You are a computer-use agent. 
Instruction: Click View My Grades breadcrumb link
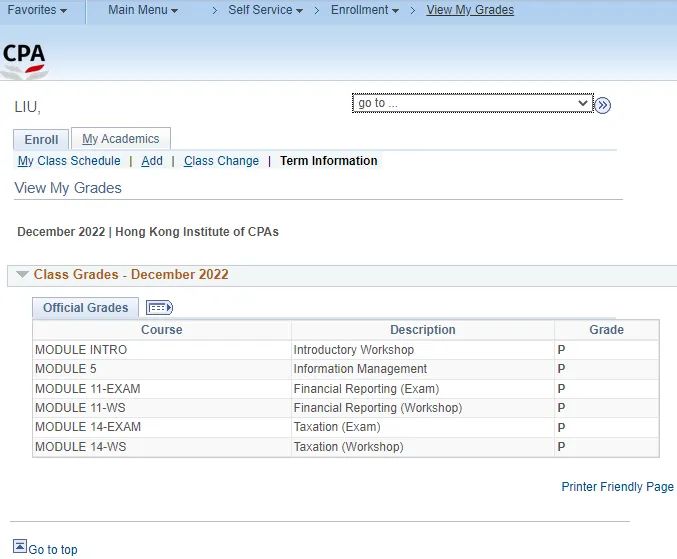(470, 10)
